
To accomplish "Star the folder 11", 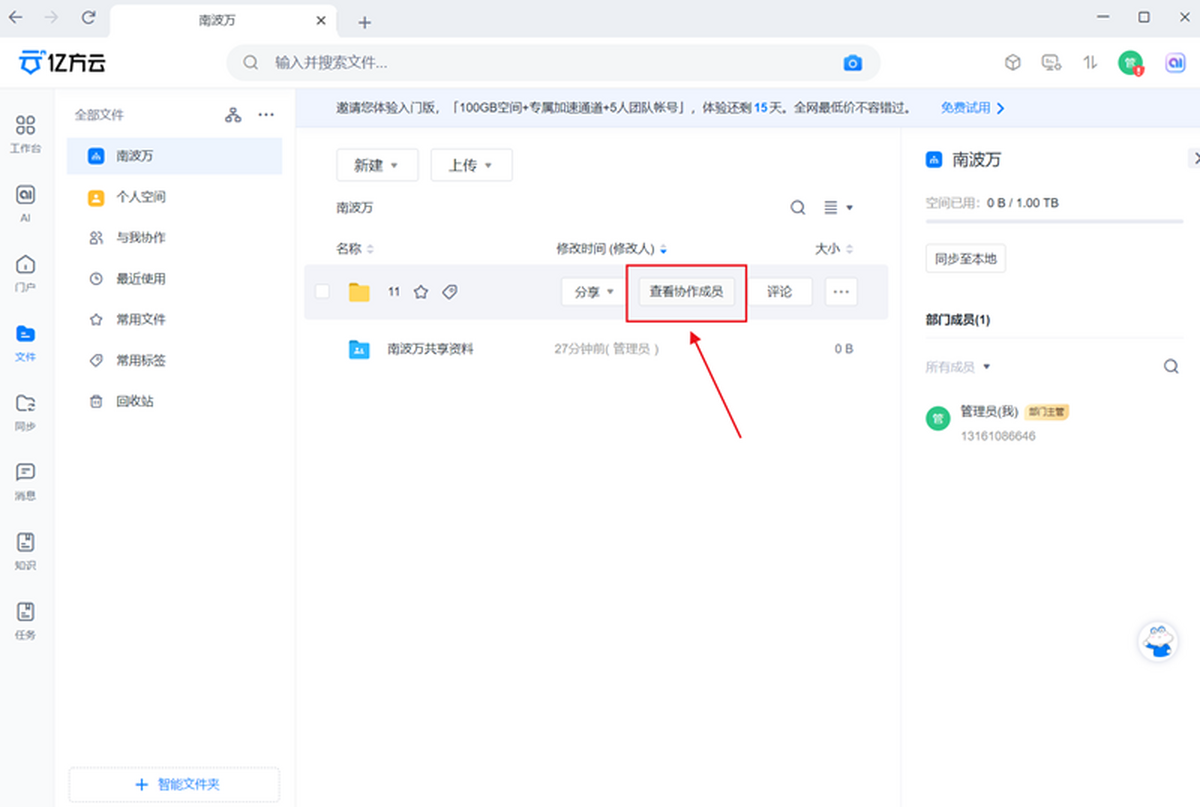I will (421, 292).
